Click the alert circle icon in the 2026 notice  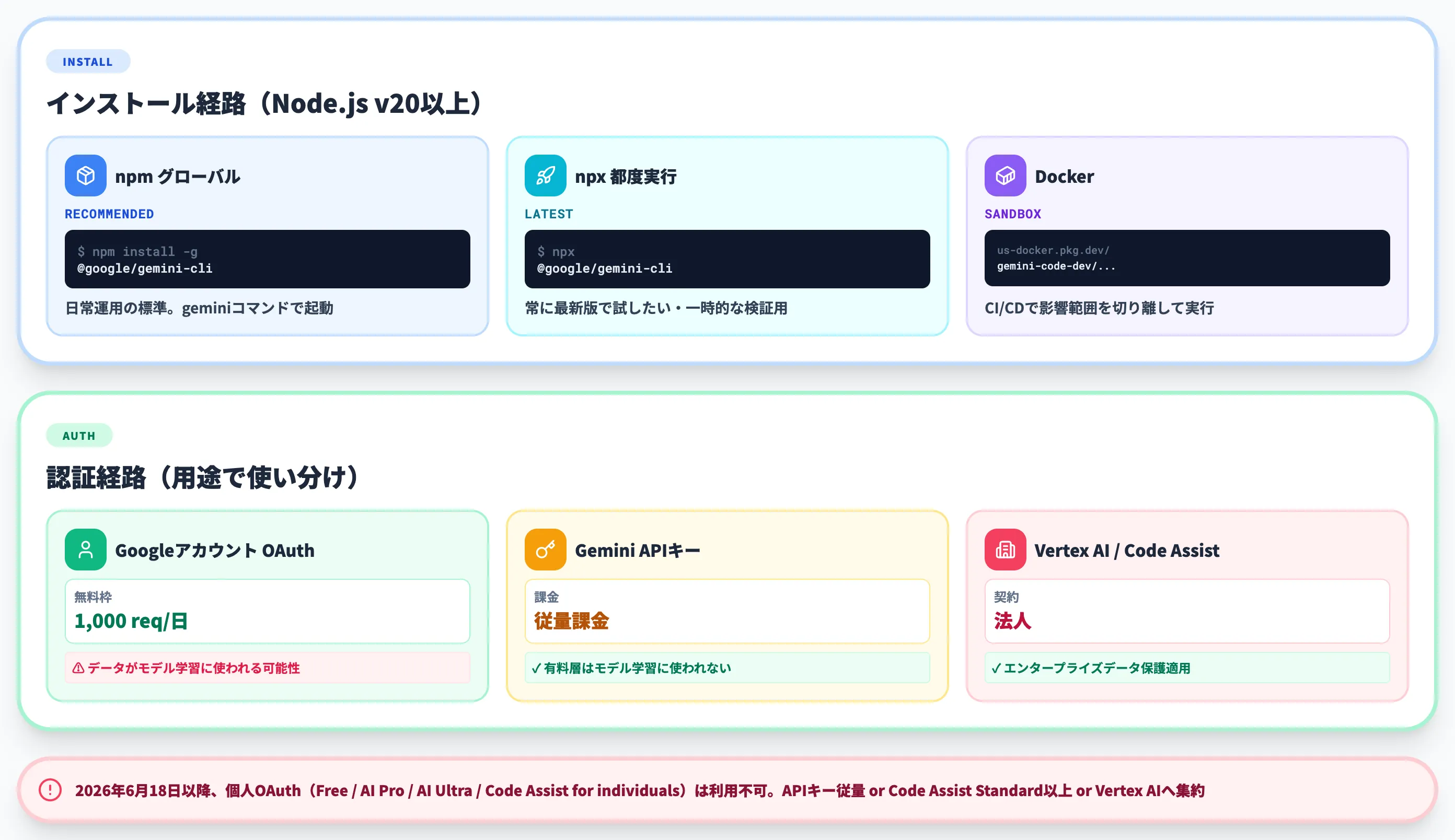50,790
